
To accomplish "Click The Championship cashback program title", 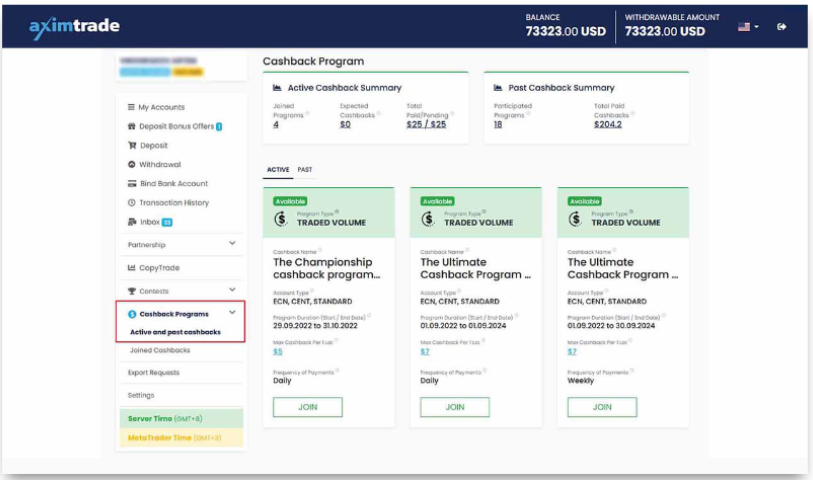I will pyautogui.click(x=327, y=269).
